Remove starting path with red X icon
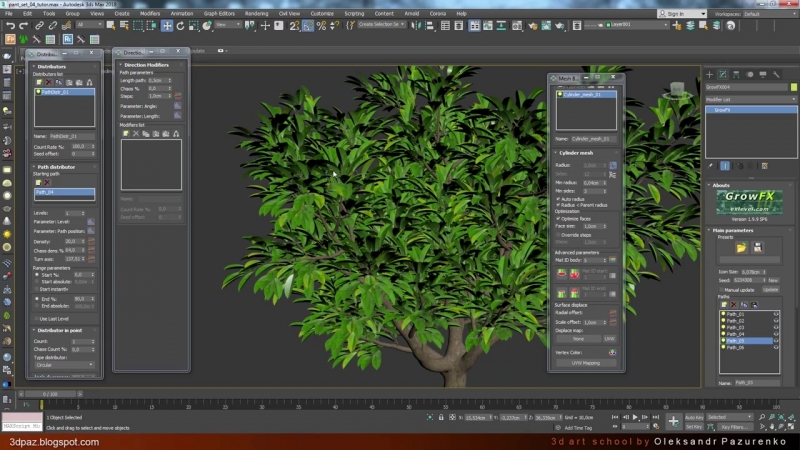800x450 pixels. click(x=47, y=182)
